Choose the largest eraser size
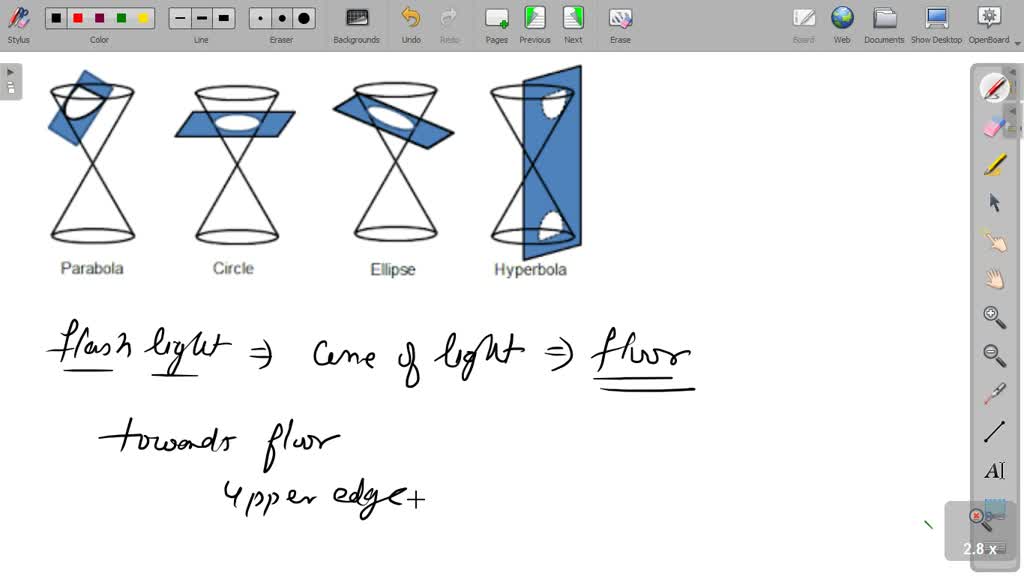This screenshot has width=1024, height=576. pyautogui.click(x=303, y=17)
